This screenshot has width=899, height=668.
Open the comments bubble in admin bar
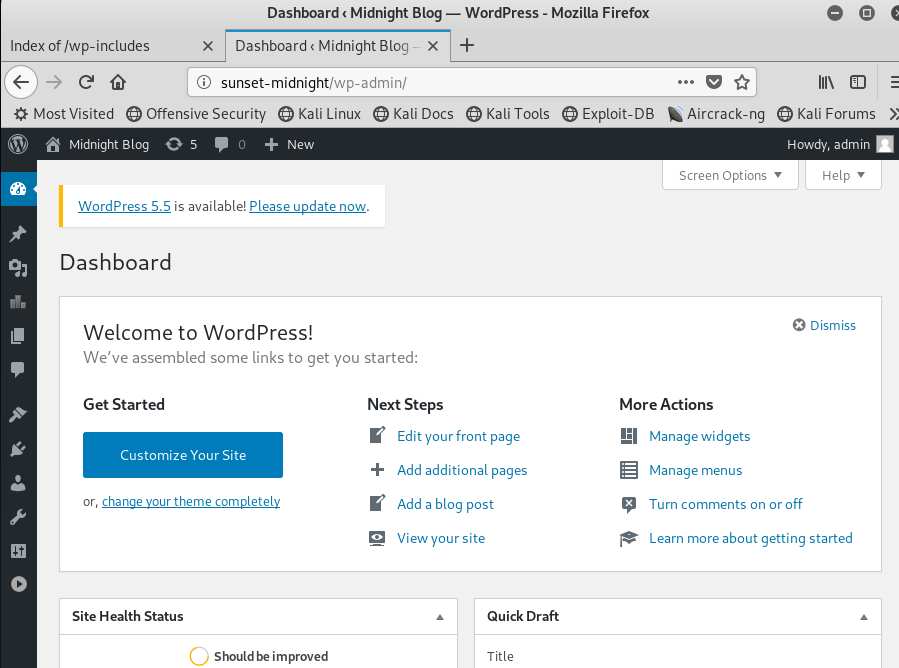coord(230,144)
